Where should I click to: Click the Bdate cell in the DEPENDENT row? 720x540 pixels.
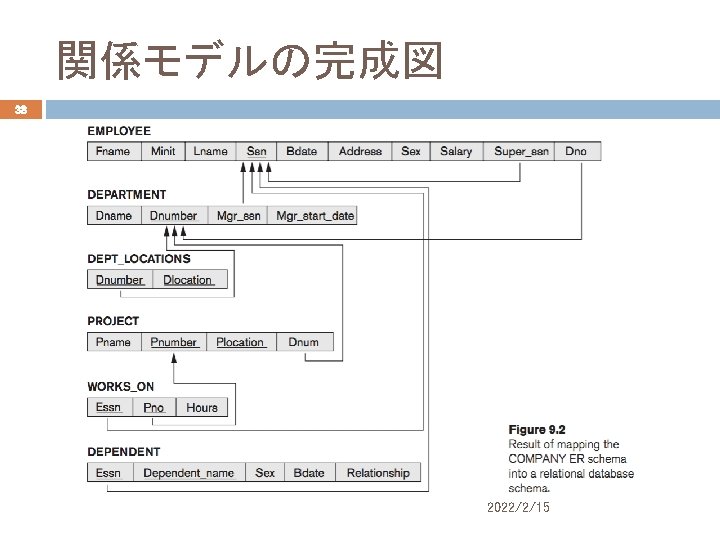(310, 472)
